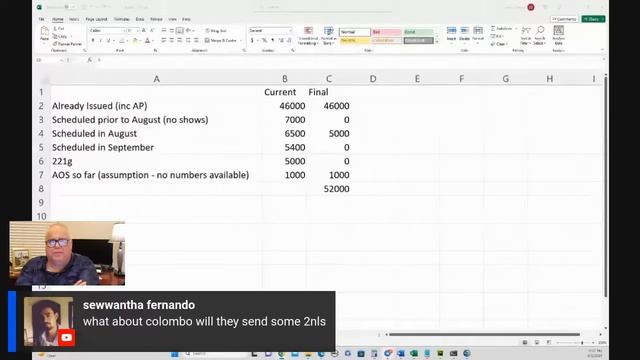Image resolution: width=640 pixels, height=360 pixels.
Task: Click the green Share button
Action: tap(593, 19)
